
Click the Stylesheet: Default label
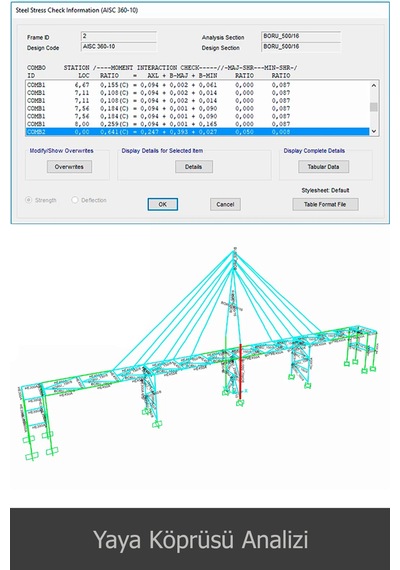pos(325,190)
